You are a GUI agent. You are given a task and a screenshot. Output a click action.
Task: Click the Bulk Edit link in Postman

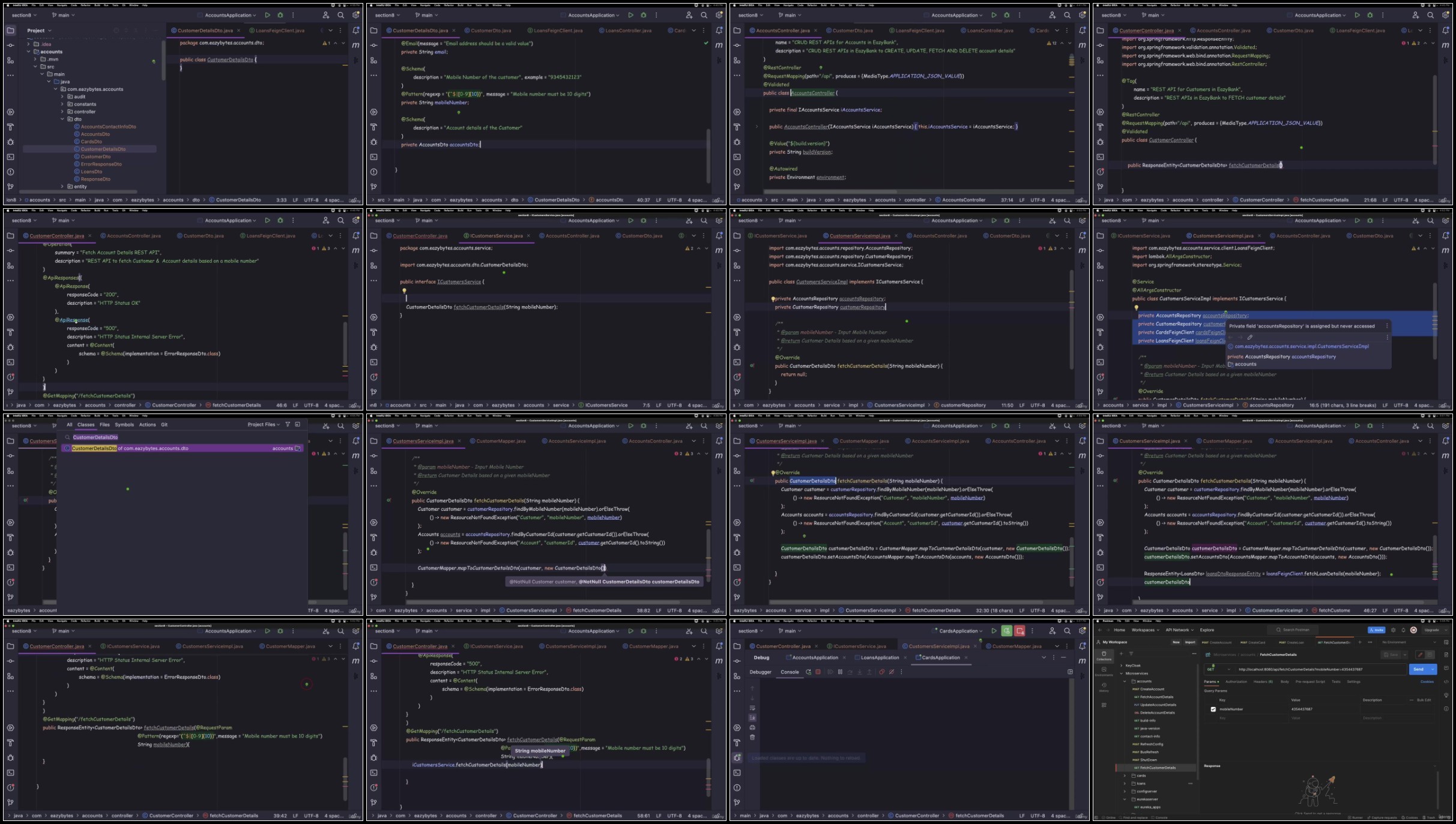coord(1424,700)
